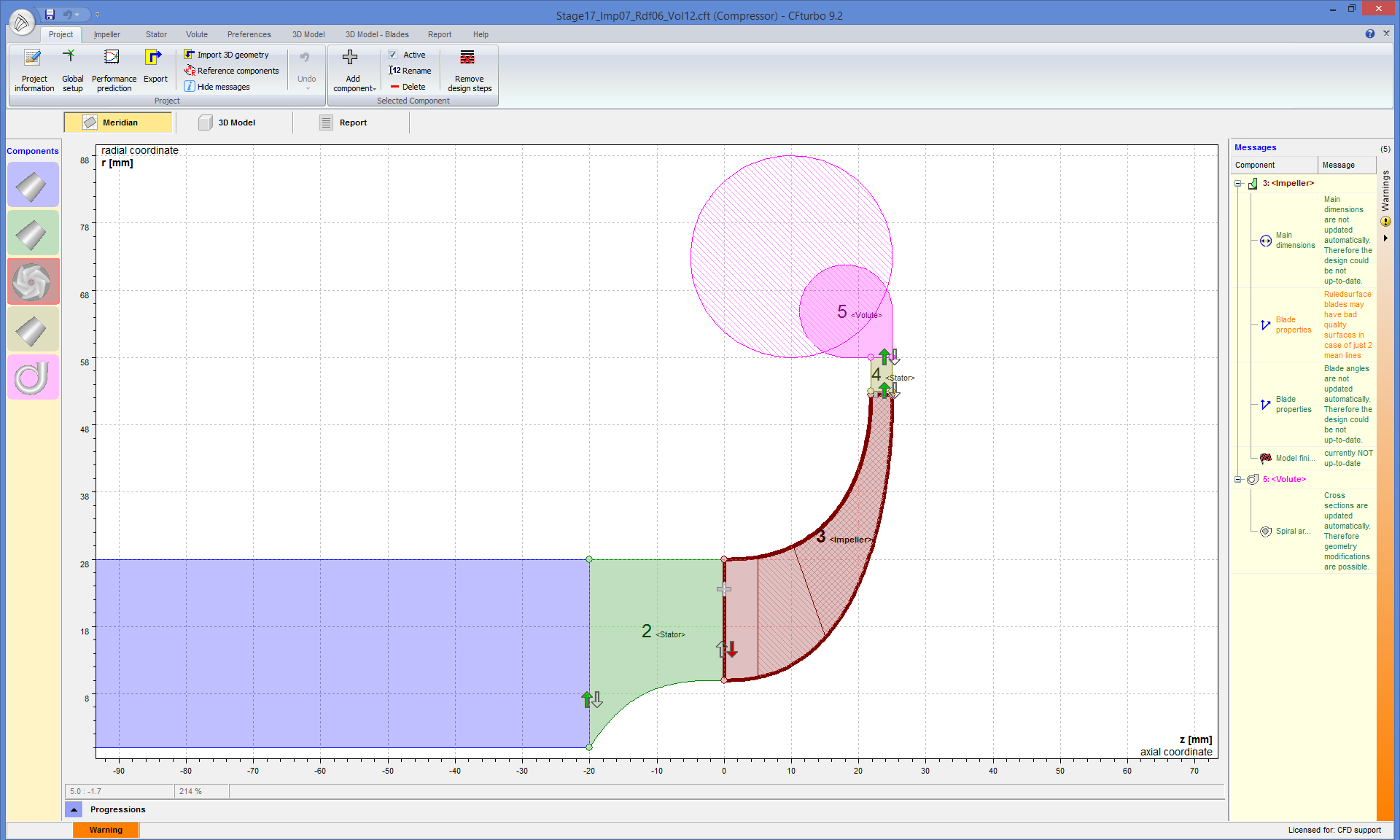The width and height of the screenshot is (1400, 840).
Task: Click the Delete button
Action: (408, 87)
